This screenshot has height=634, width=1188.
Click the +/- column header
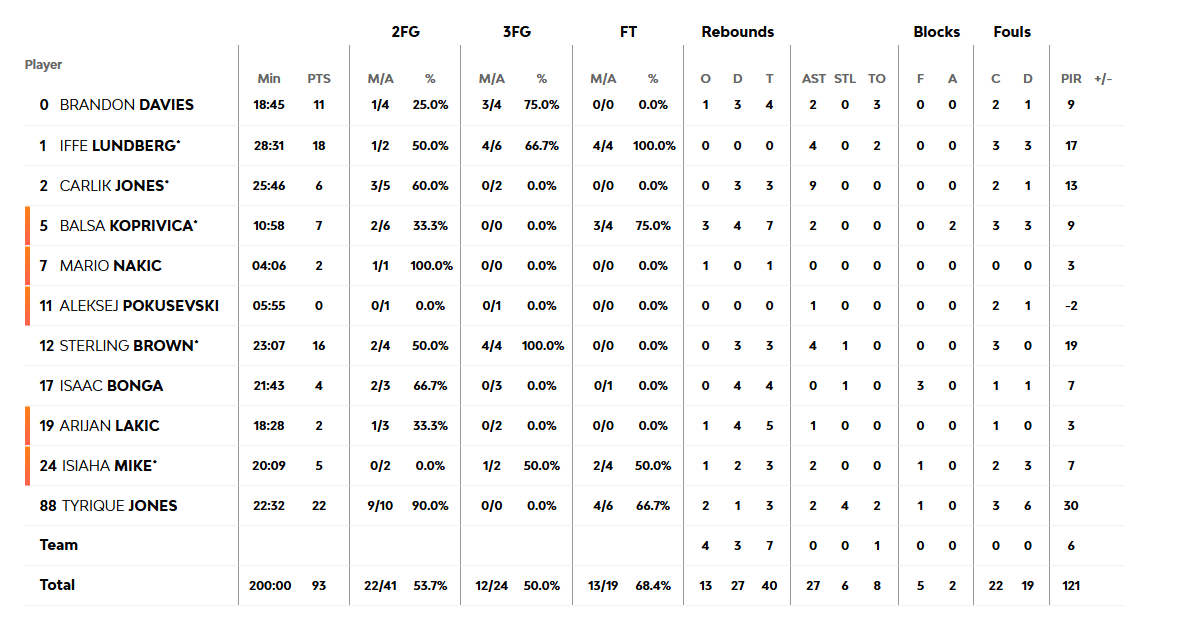click(1103, 79)
